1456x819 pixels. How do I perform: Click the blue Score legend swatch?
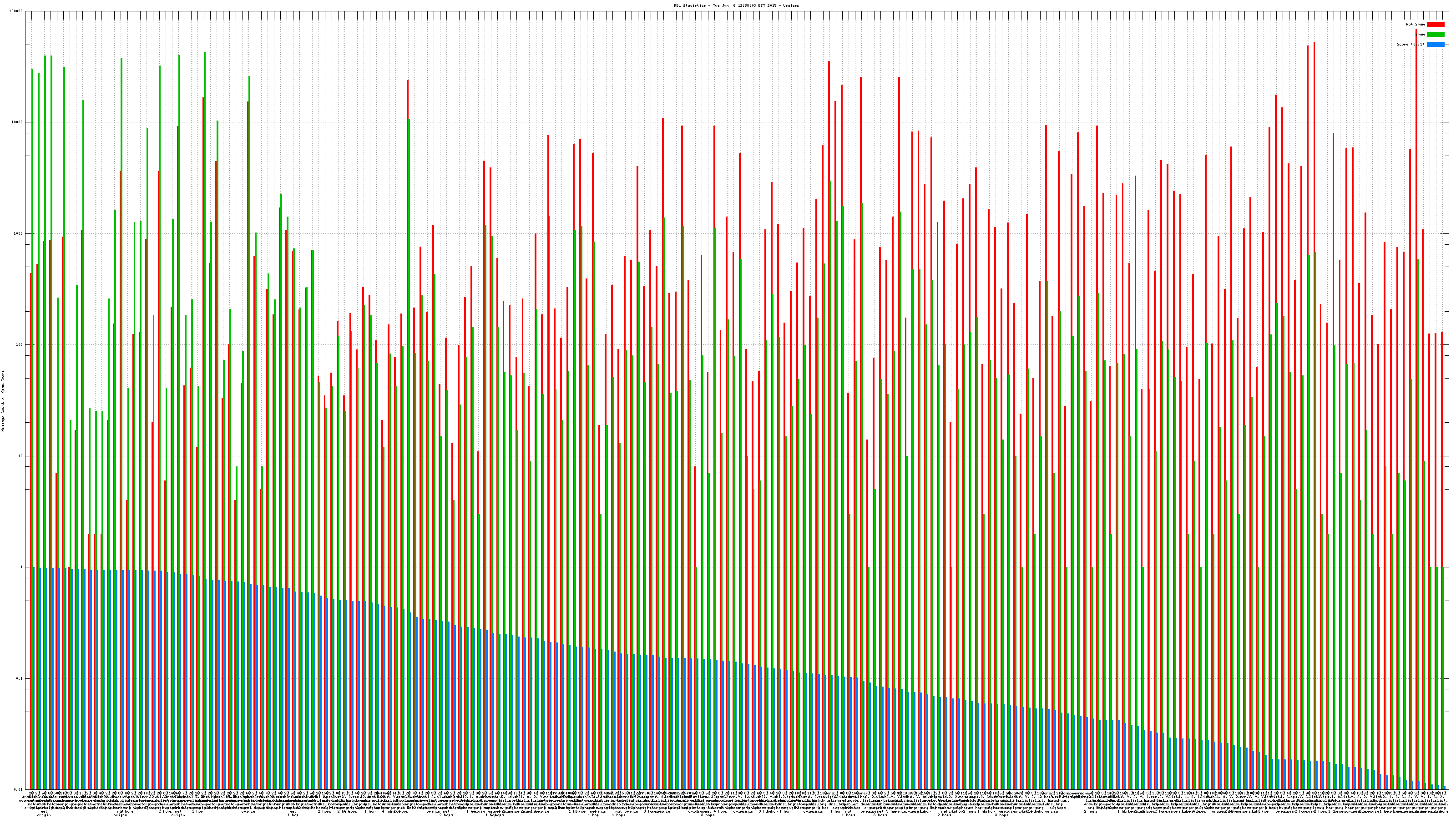[1435, 44]
